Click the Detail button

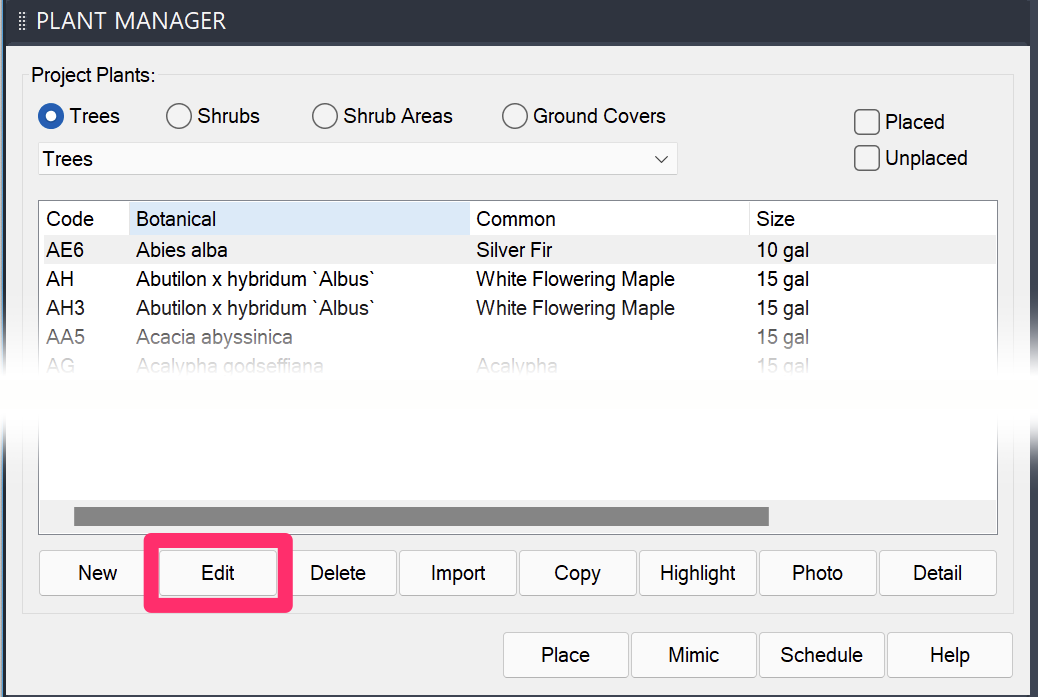(937, 573)
